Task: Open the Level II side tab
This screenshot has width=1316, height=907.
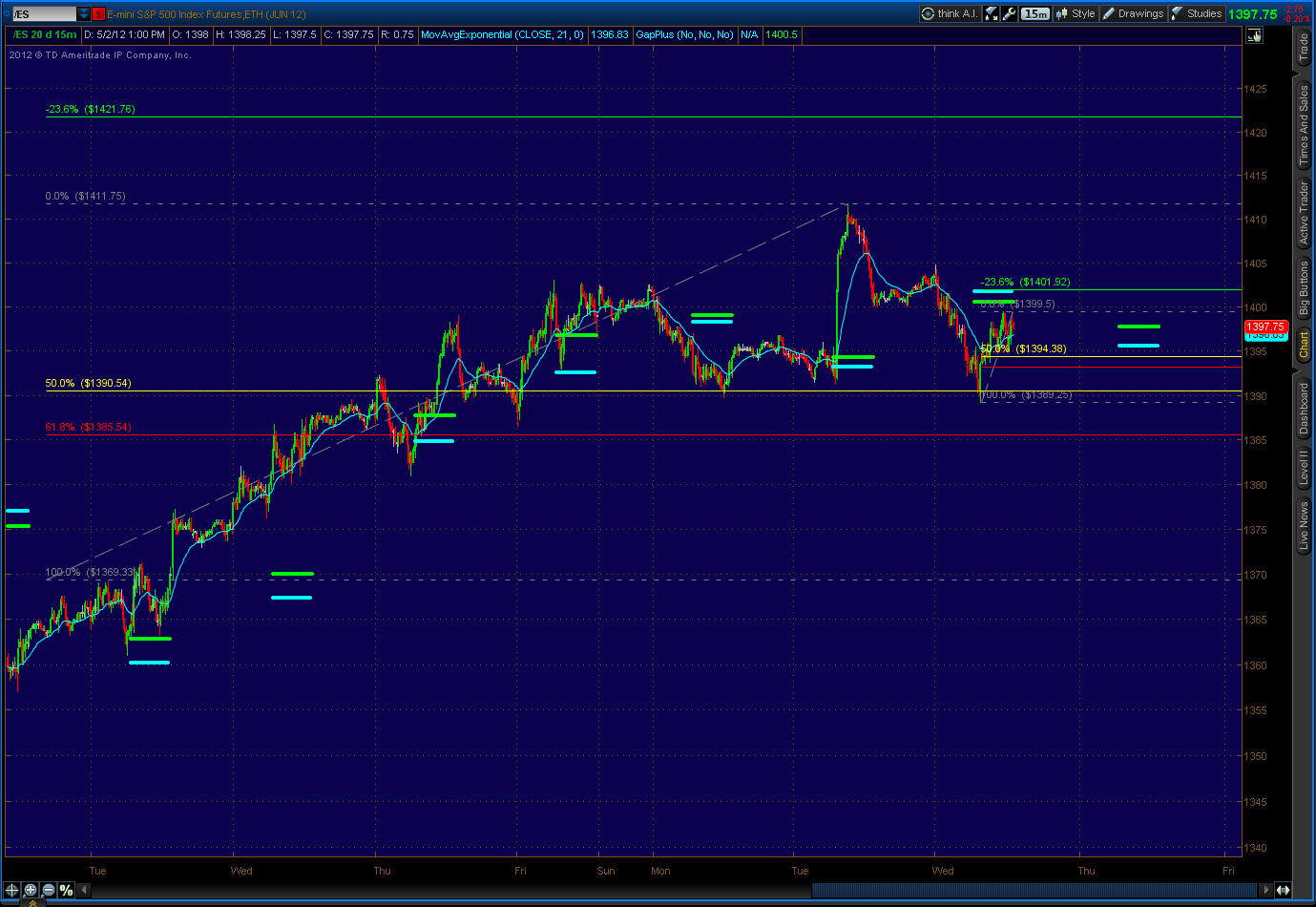Action: click(1304, 468)
